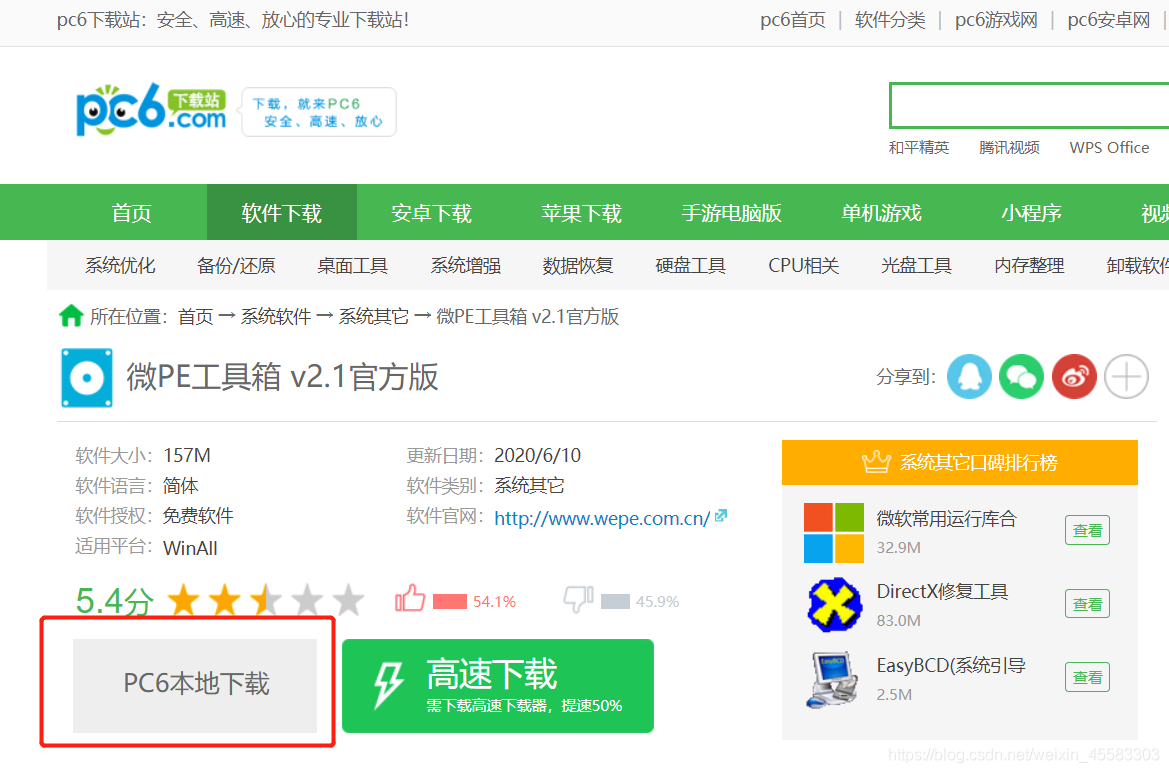1169x773 pixels.
Task: Click DirectX修复工具 title in ranking
Action: click(x=942, y=592)
